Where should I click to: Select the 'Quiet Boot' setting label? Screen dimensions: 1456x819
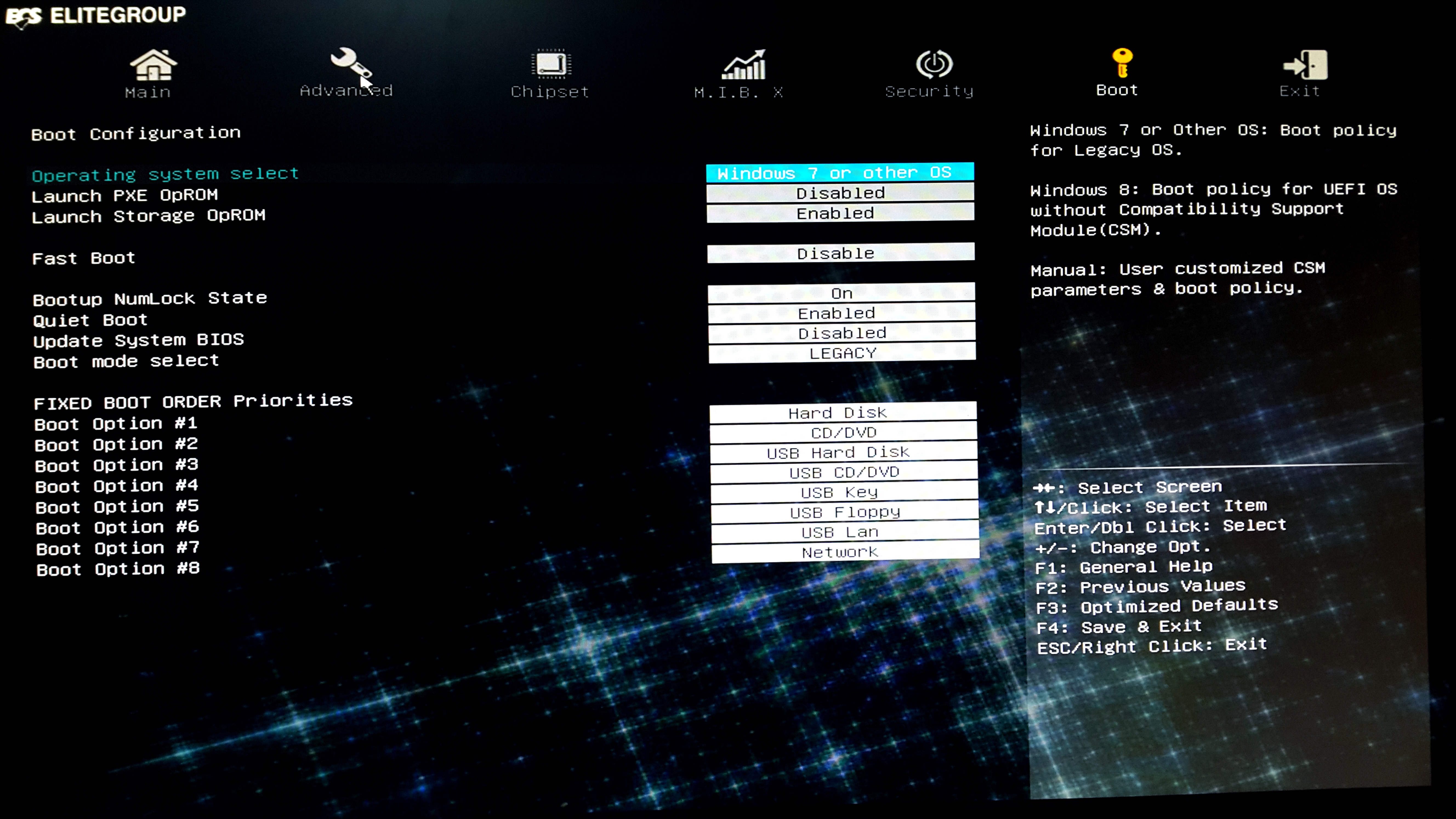[x=90, y=320]
